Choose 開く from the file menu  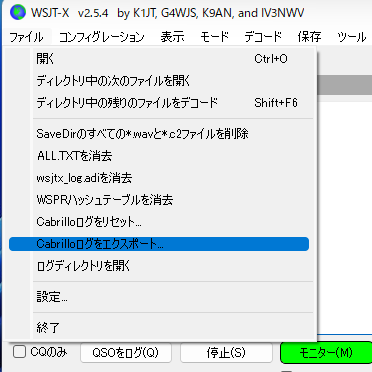pos(159,59)
